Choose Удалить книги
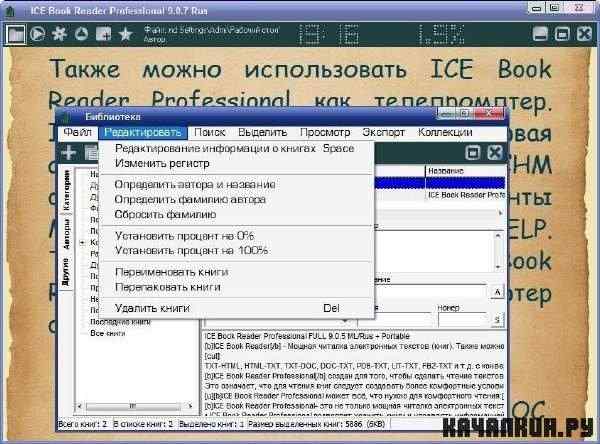The height and width of the screenshot is (444, 600). [236, 308]
